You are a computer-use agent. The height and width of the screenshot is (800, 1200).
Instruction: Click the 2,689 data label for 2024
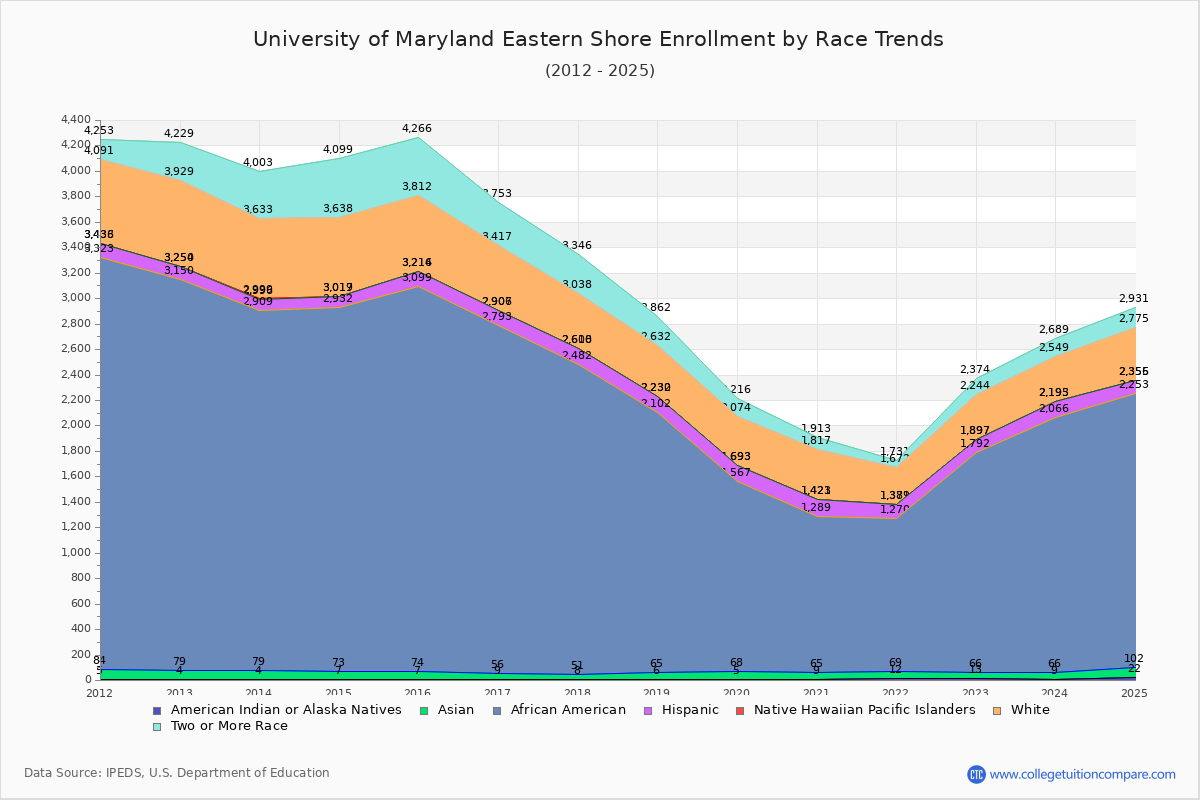click(1054, 329)
